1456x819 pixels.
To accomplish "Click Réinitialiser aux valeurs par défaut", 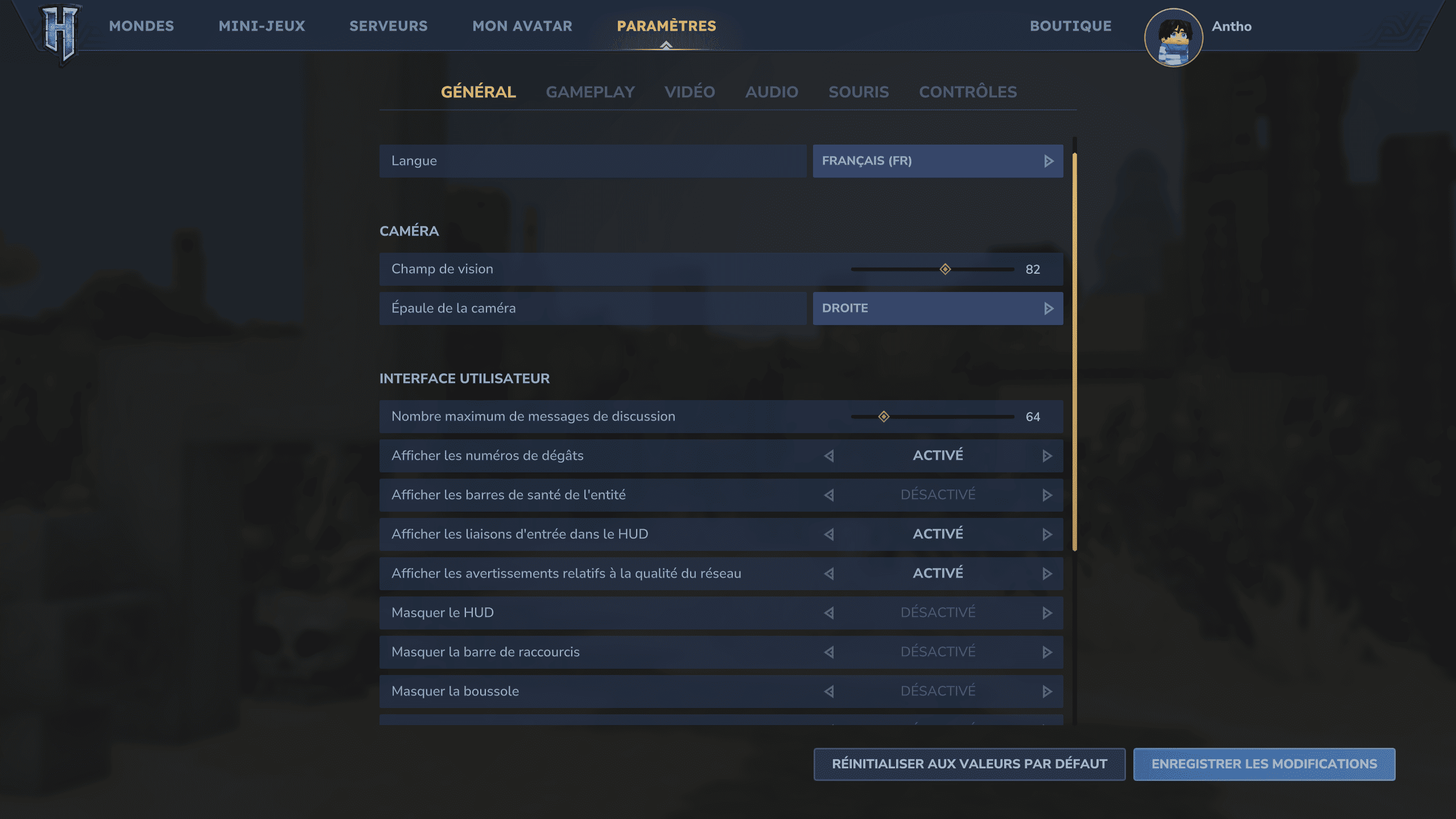I will (x=969, y=764).
